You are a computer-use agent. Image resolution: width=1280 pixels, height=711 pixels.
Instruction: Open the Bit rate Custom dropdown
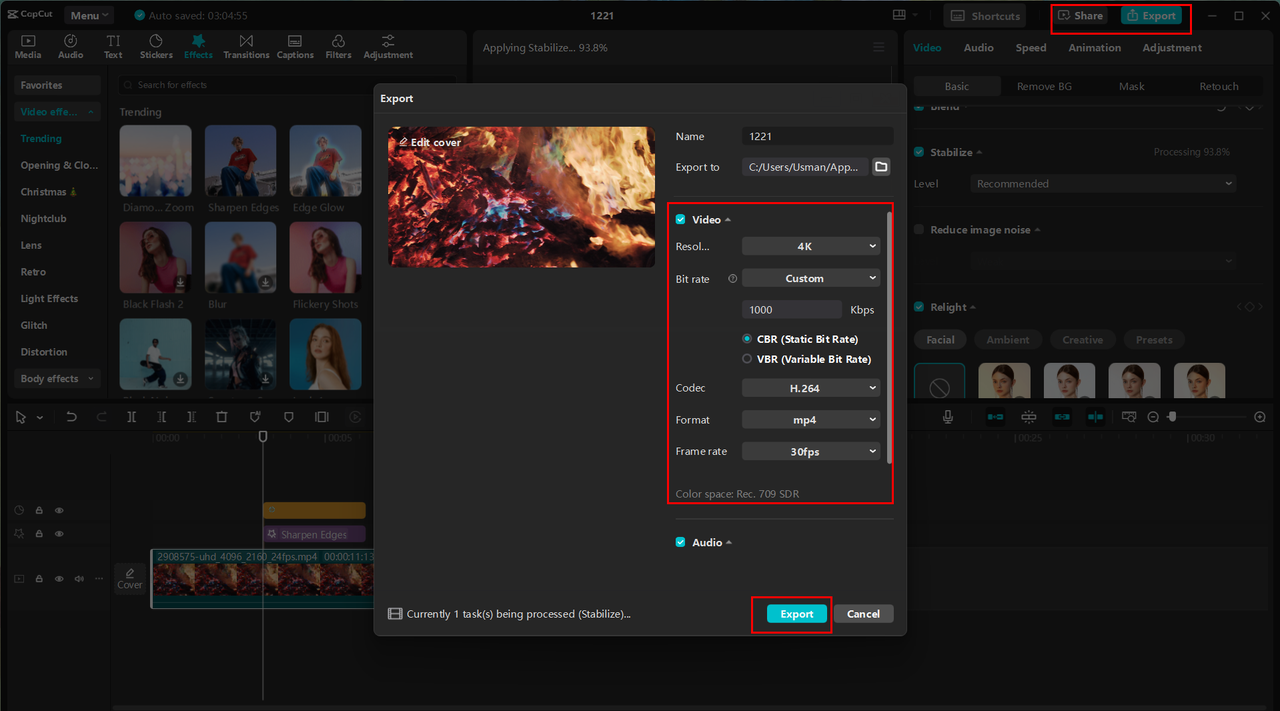pos(811,278)
